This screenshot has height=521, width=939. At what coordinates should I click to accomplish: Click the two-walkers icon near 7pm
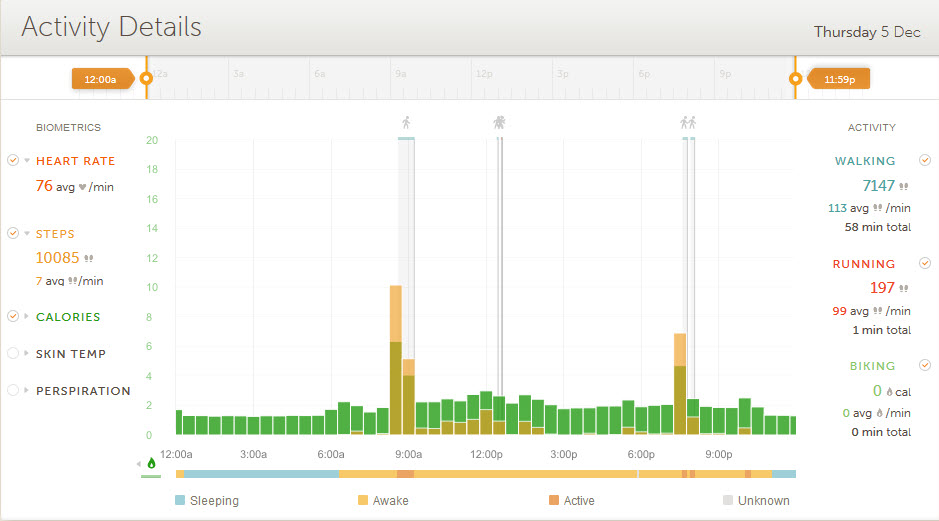click(x=688, y=123)
